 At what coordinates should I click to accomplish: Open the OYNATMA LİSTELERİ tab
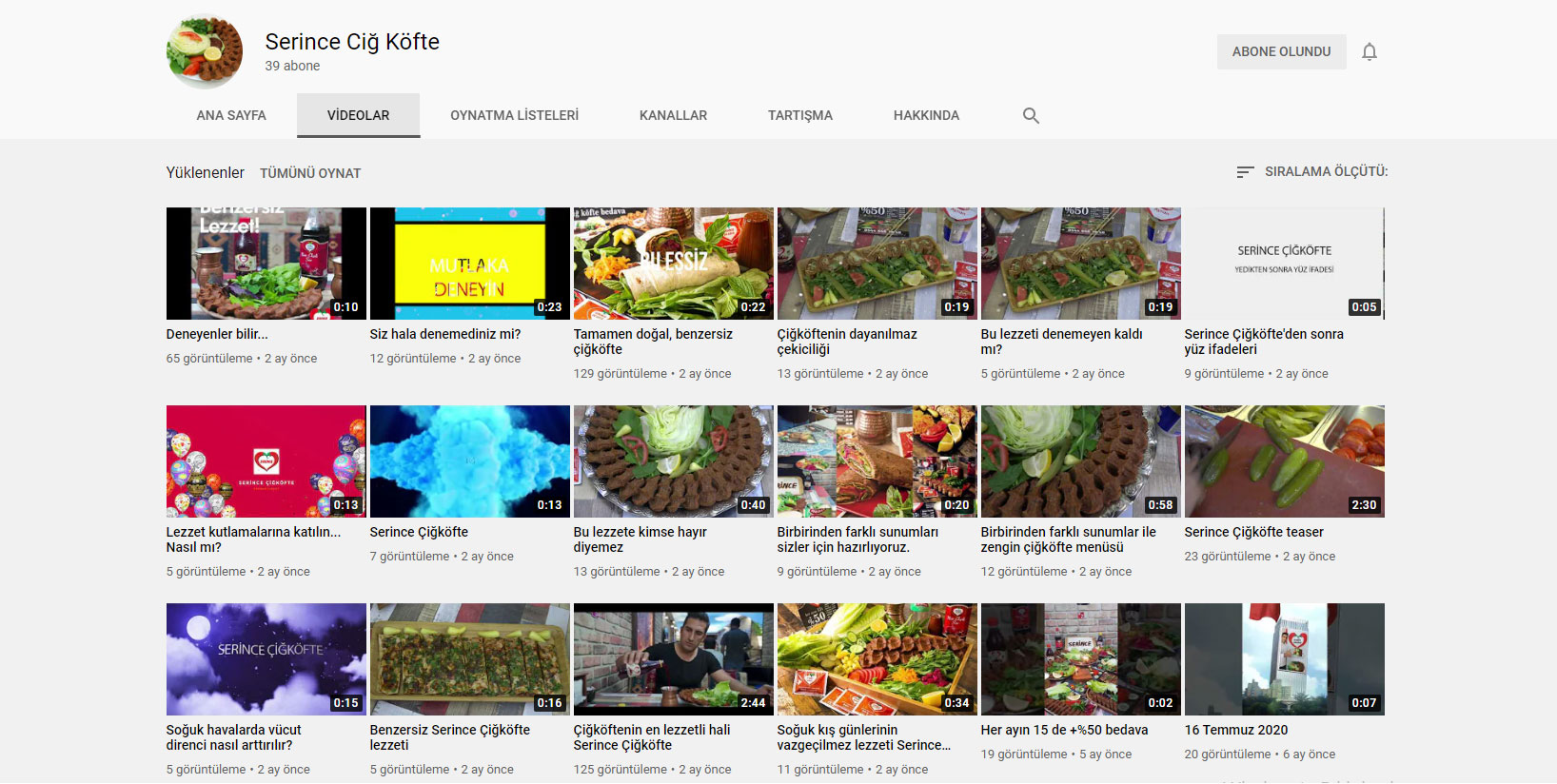(x=515, y=115)
